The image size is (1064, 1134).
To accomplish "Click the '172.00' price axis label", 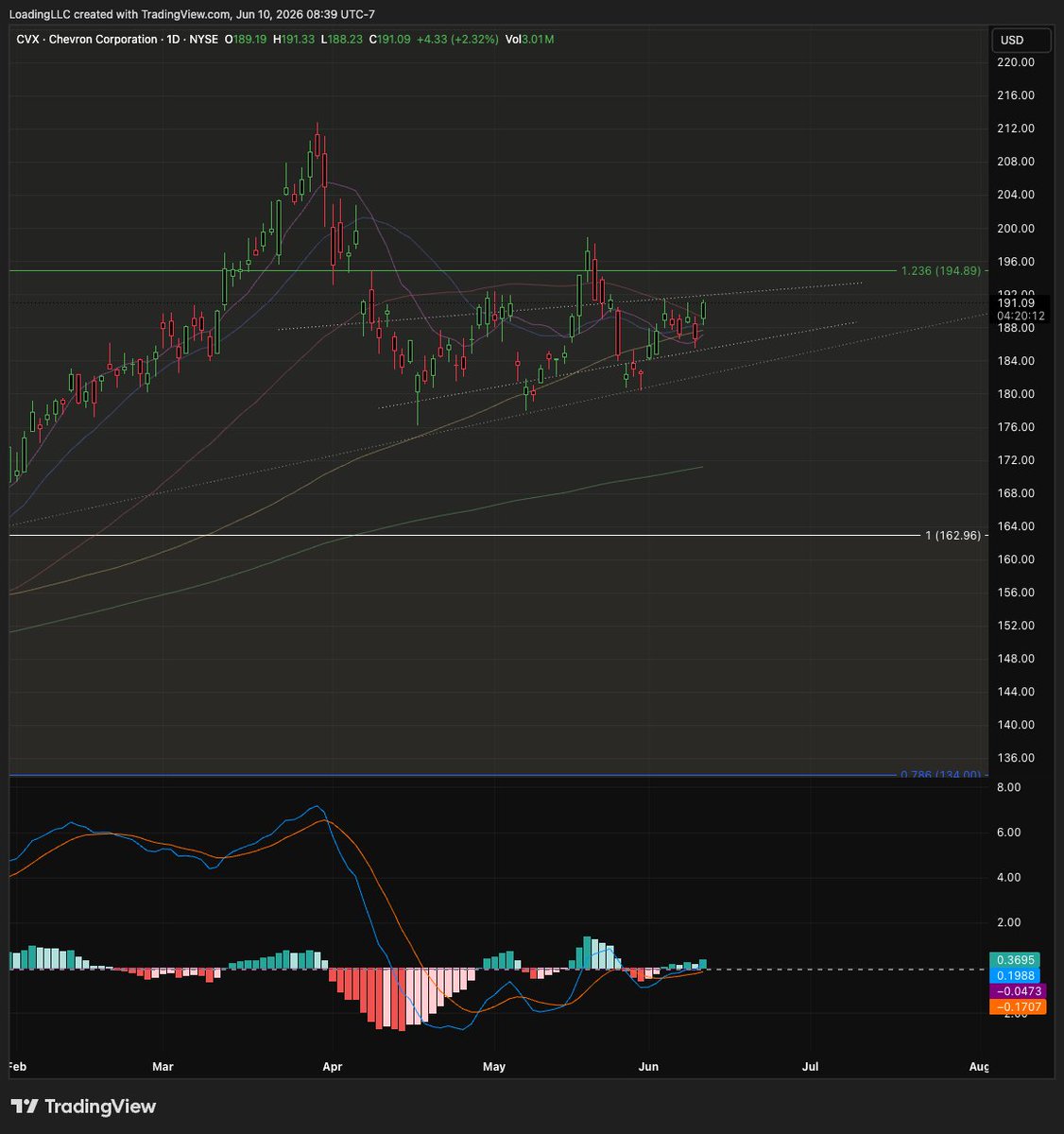I will [x=1016, y=460].
